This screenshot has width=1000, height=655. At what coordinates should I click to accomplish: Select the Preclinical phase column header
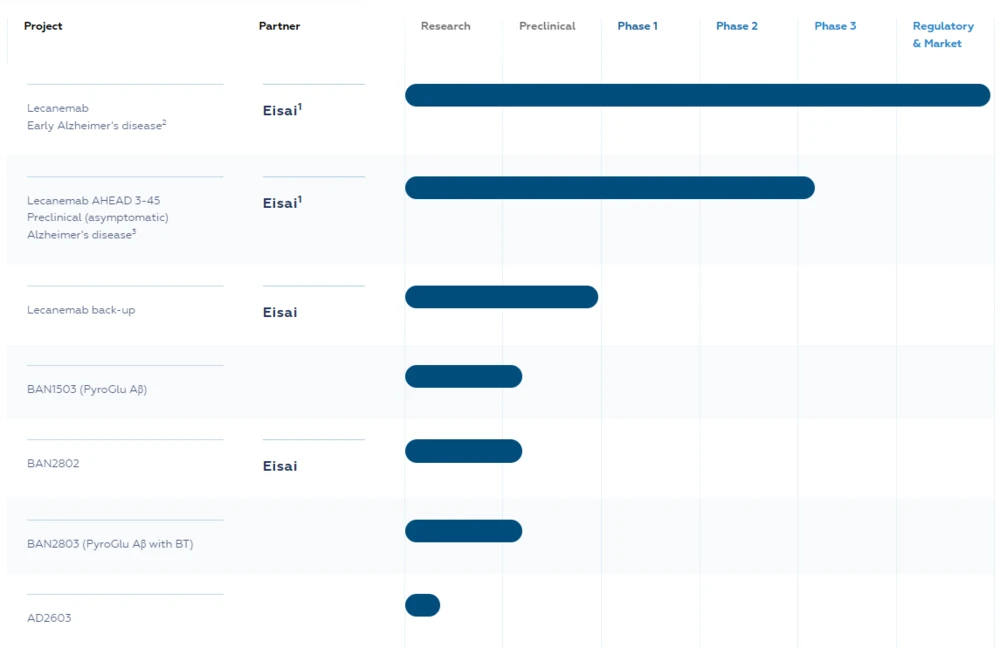(x=547, y=26)
